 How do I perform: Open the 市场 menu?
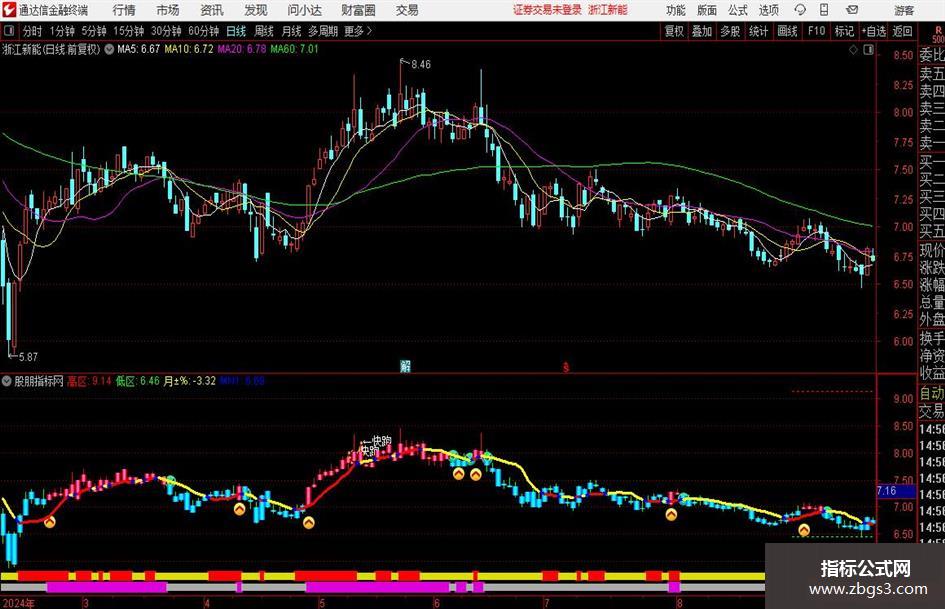tap(168, 10)
